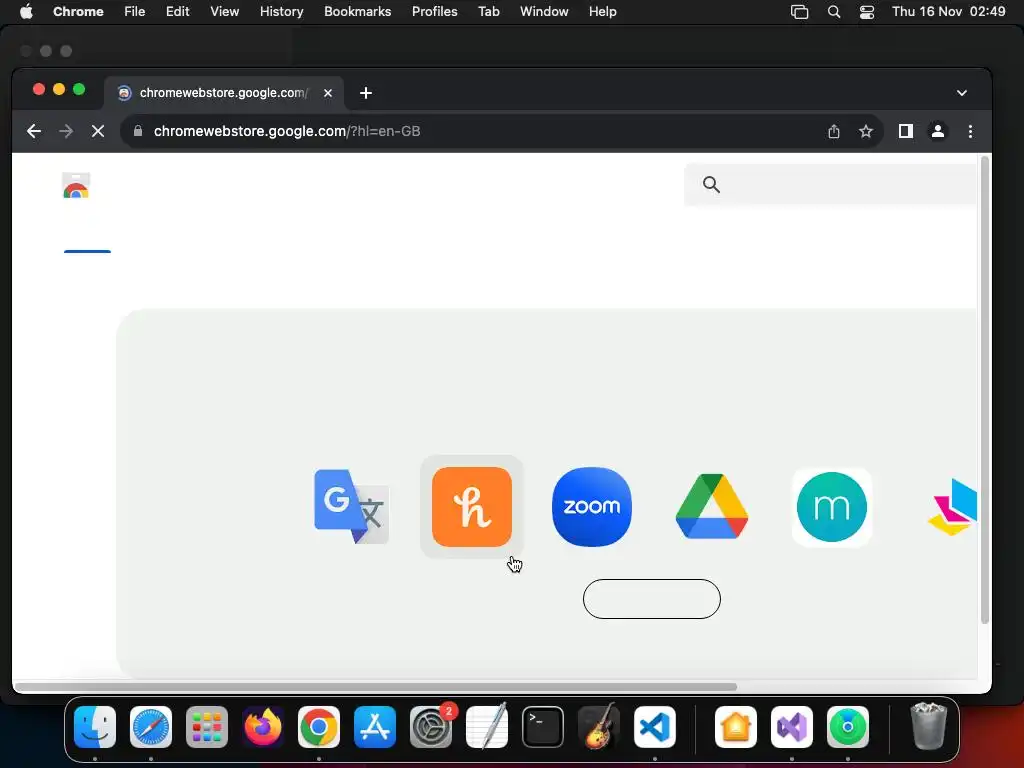The height and width of the screenshot is (768, 1024).
Task: Open the Honey extension icon
Action: [x=472, y=507]
